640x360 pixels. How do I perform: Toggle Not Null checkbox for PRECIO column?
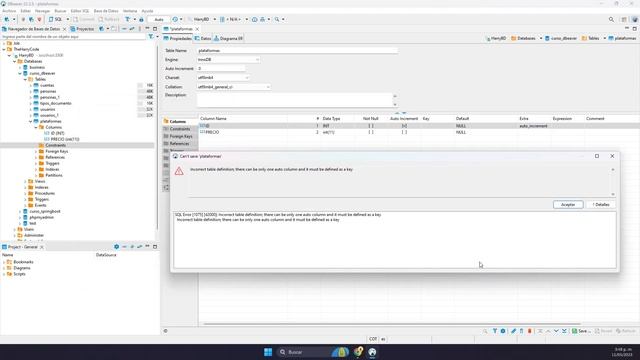coord(371,132)
